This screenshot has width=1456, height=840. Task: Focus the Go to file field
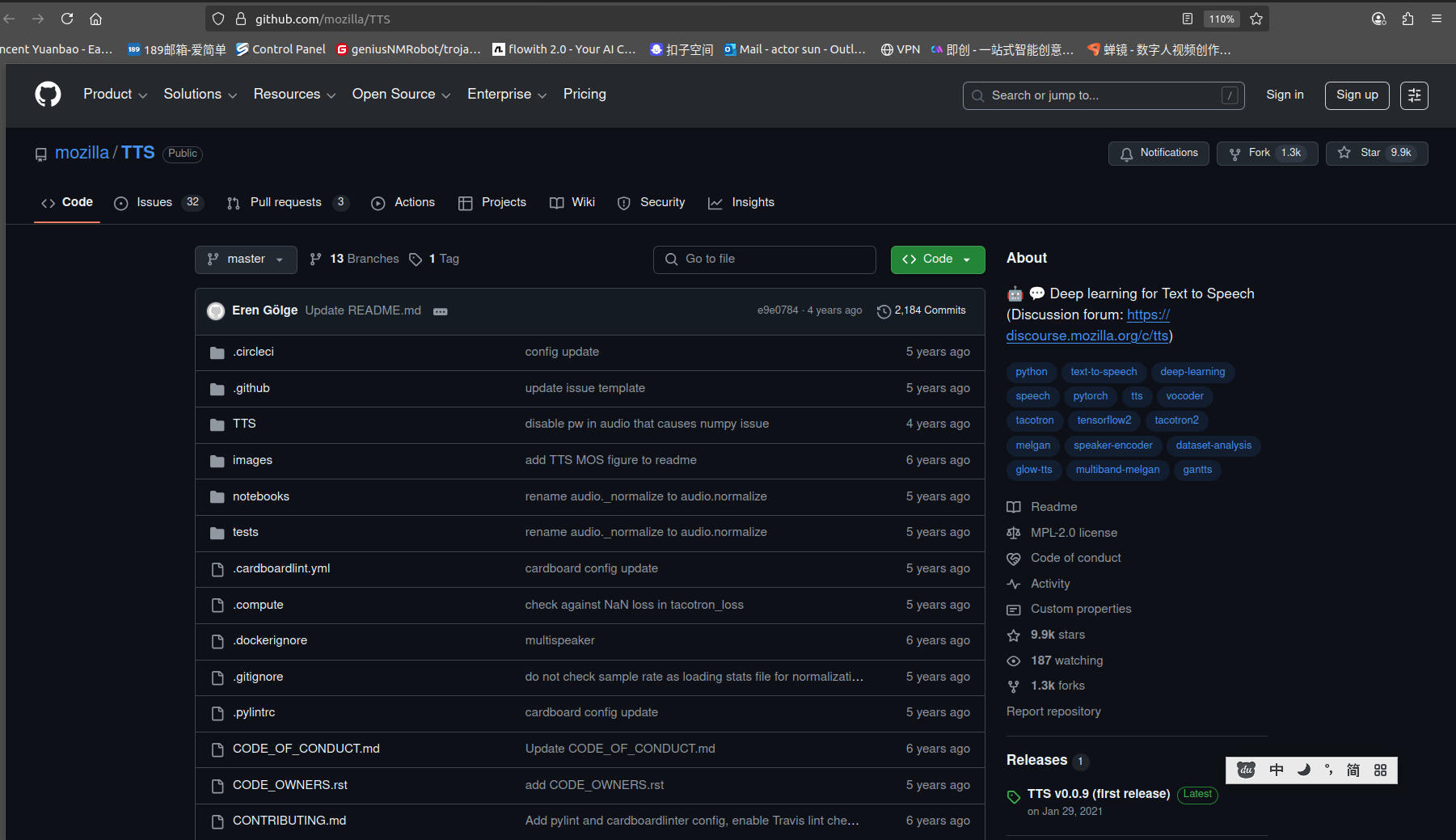(x=764, y=260)
